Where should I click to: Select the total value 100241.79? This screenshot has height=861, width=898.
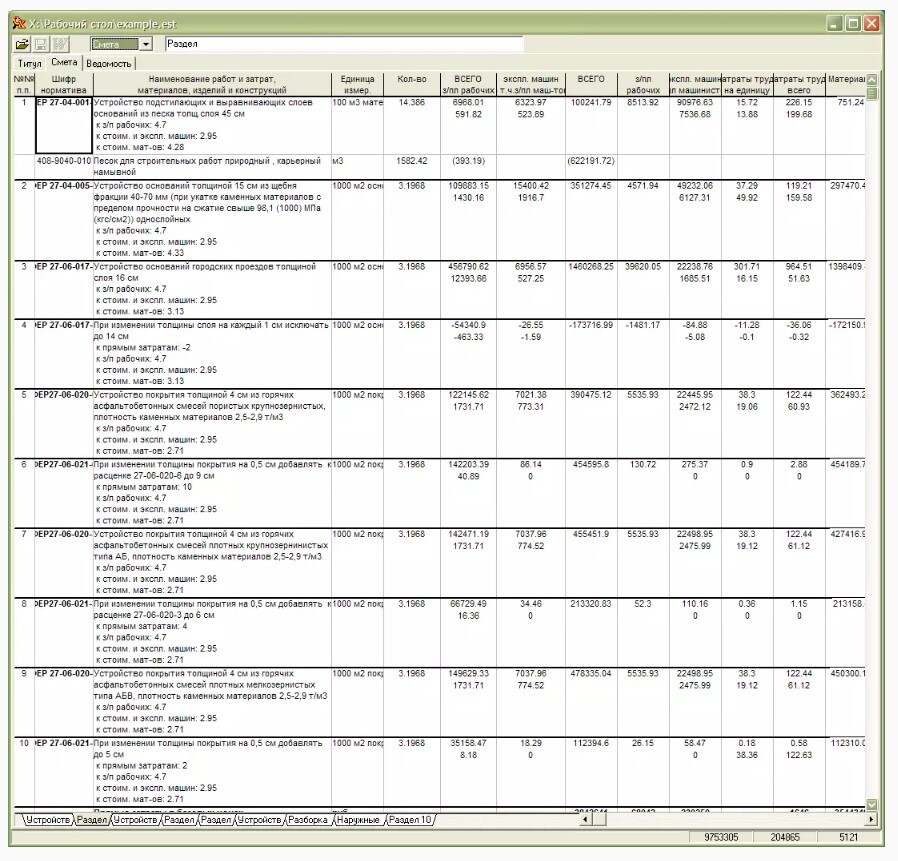coord(590,103)
